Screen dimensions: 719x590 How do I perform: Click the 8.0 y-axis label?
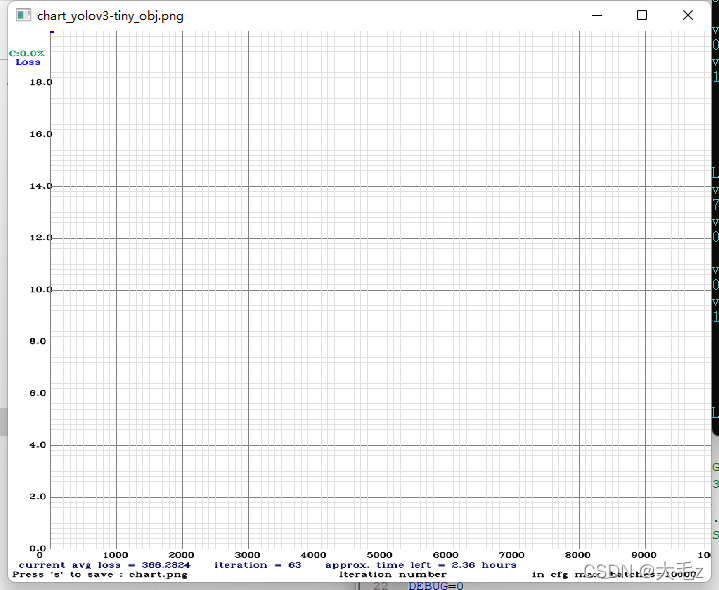[x=38, y=341]
